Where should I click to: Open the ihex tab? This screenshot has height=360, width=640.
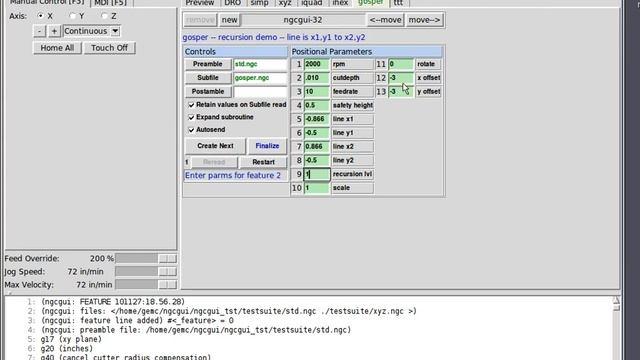click(x=340, y=3)
